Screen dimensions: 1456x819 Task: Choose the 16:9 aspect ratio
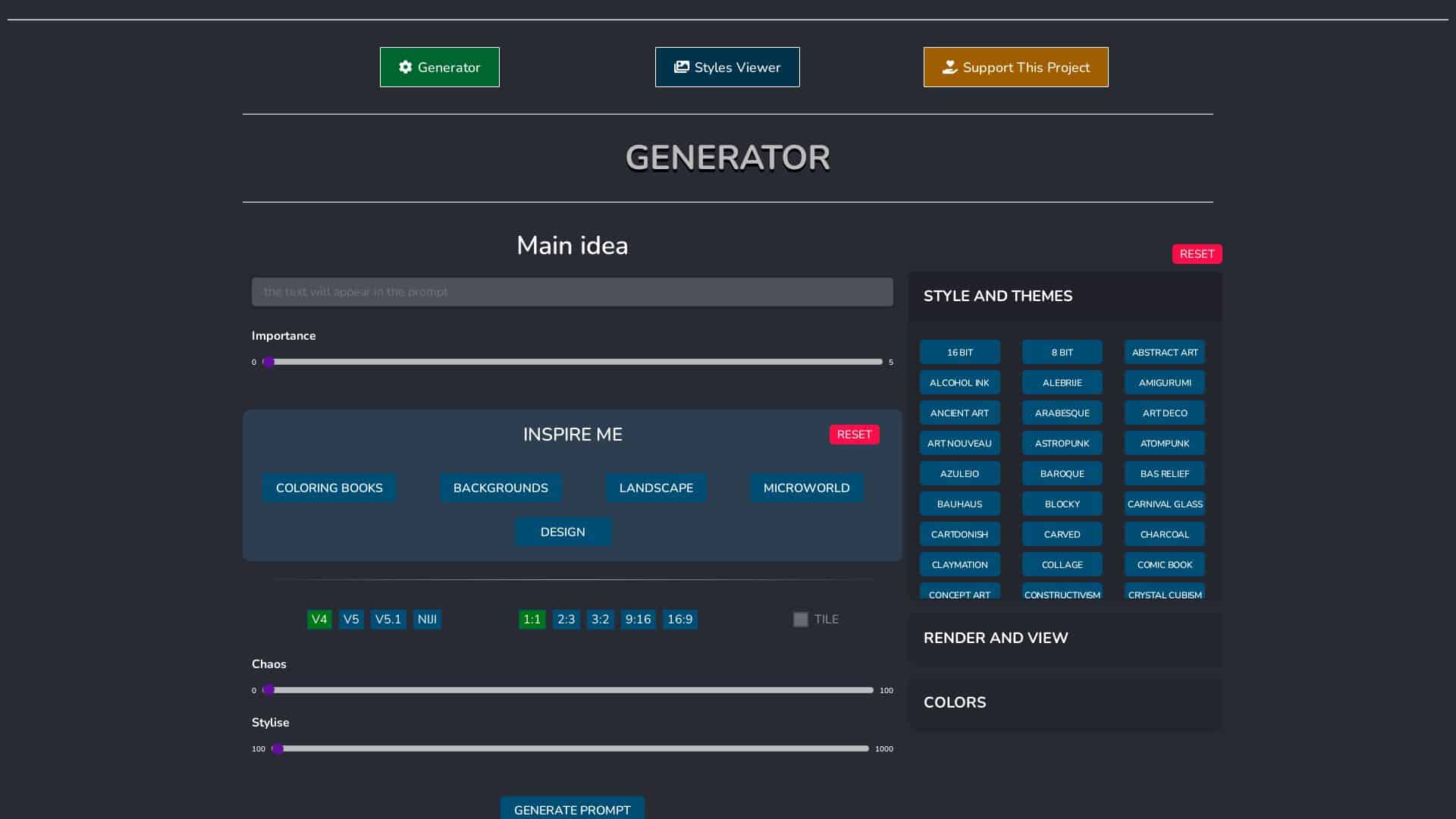click(x=679, y=620)
